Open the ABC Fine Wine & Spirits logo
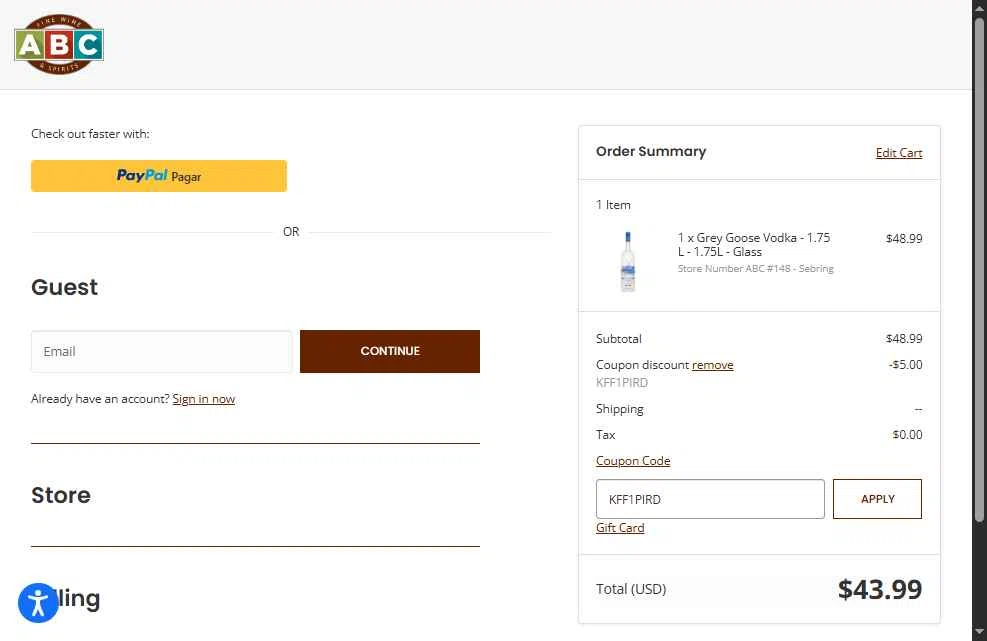The height and width of the screenshot is (641, 987). click(59, 45)
